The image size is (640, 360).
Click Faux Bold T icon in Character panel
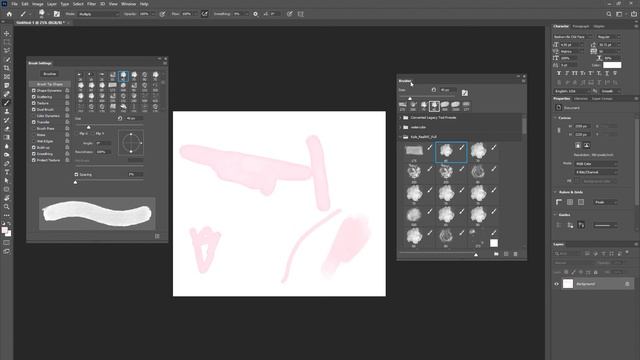(559, 73)
